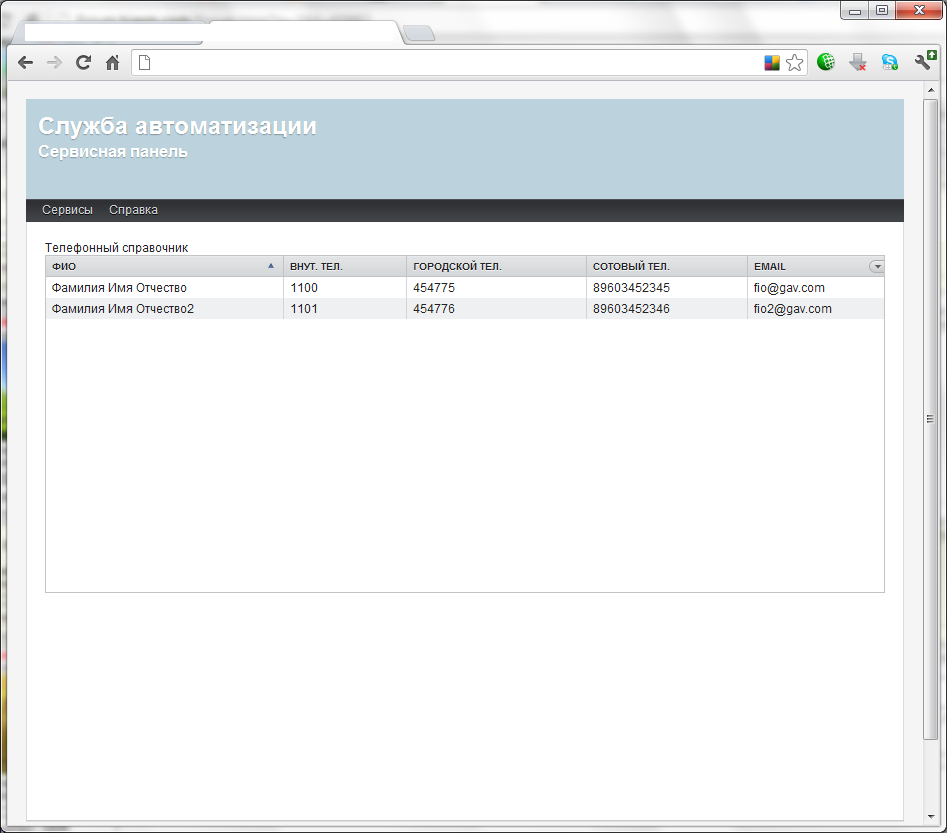Click inside the browser address bar
This screenshot has height=833, width=947.
click(450, 63)
